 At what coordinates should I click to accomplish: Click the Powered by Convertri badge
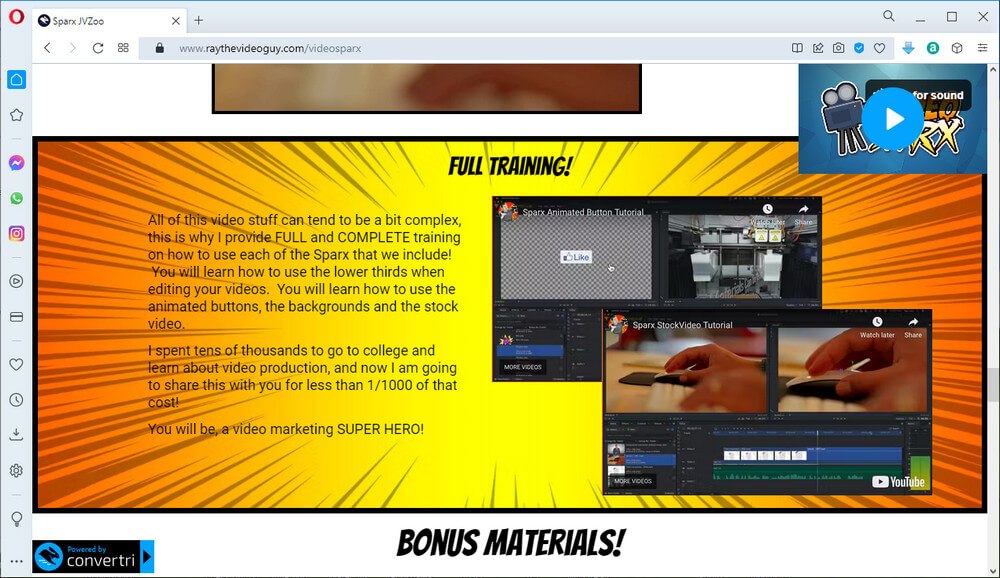click(93, 556)
